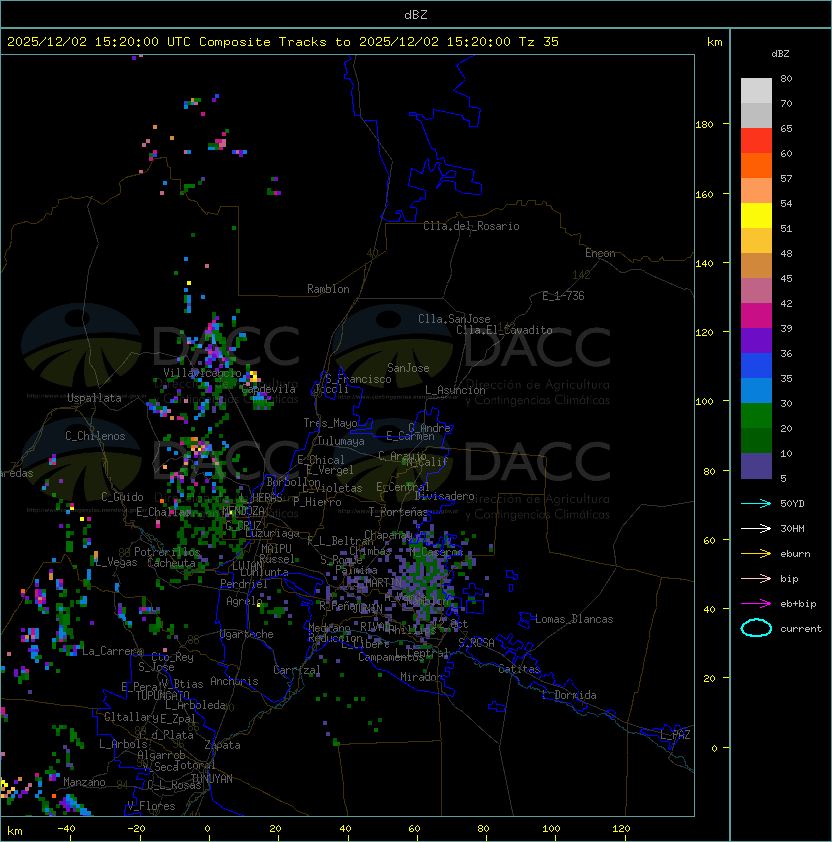This screenshot has width=832, height=842.
Task: Click the 'Cacheuta' location label
Action: 171,563
